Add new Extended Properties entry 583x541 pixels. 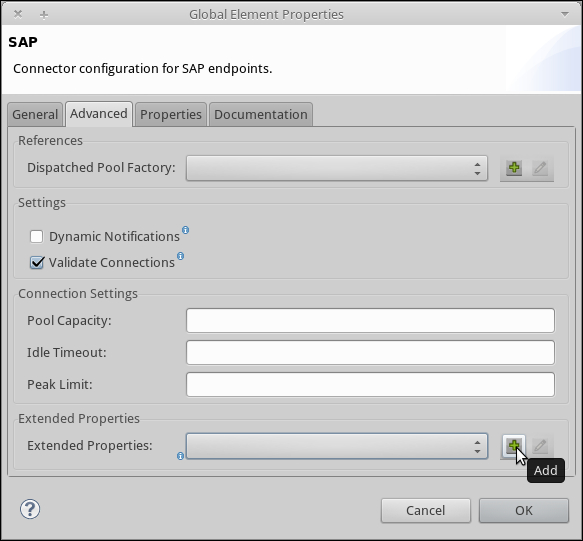point(514,445)
